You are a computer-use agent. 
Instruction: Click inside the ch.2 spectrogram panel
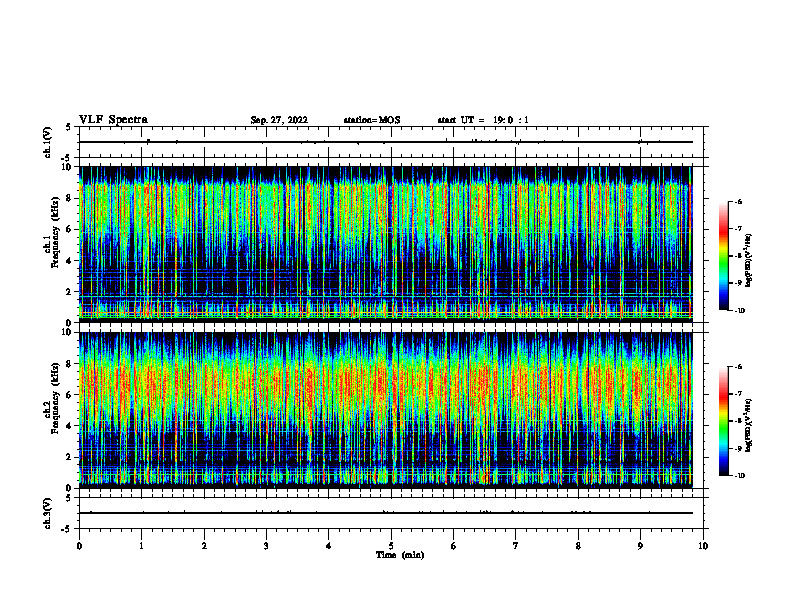(386, 410)
